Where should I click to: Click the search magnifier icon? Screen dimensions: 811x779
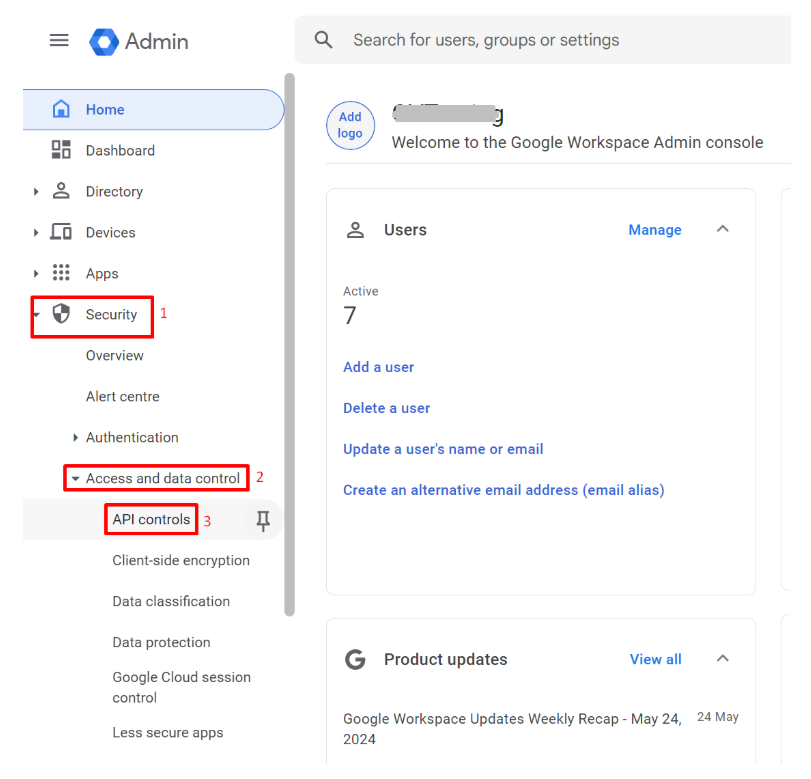pos(324,40)
